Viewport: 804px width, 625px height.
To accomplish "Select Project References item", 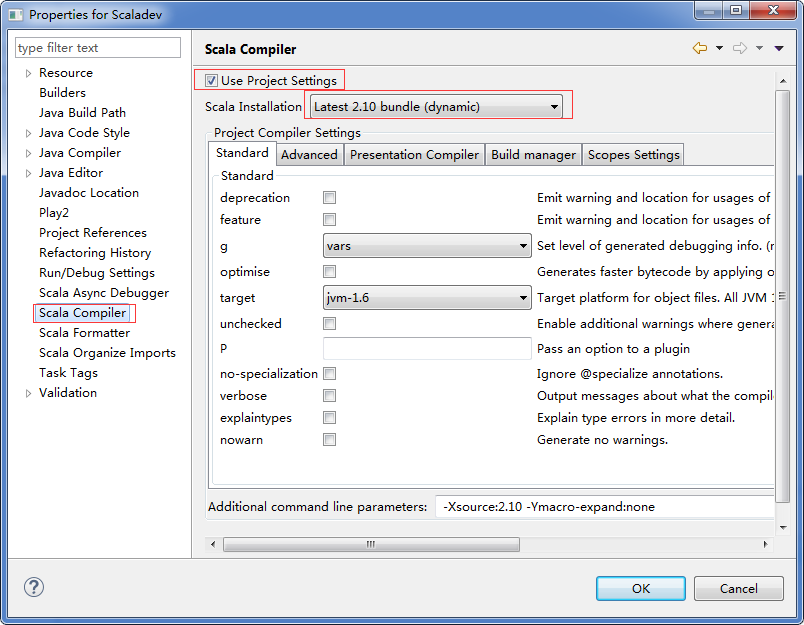I will click(x=93, y=233).
